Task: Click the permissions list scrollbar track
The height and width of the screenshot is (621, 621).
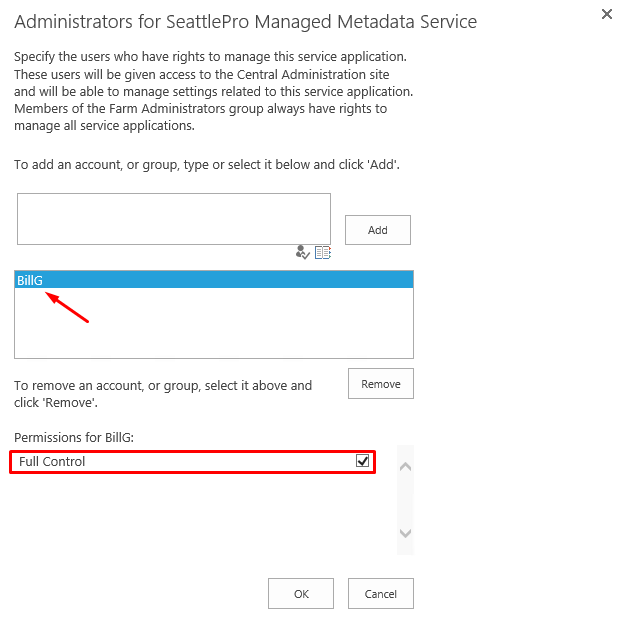Action: (405, 500)
